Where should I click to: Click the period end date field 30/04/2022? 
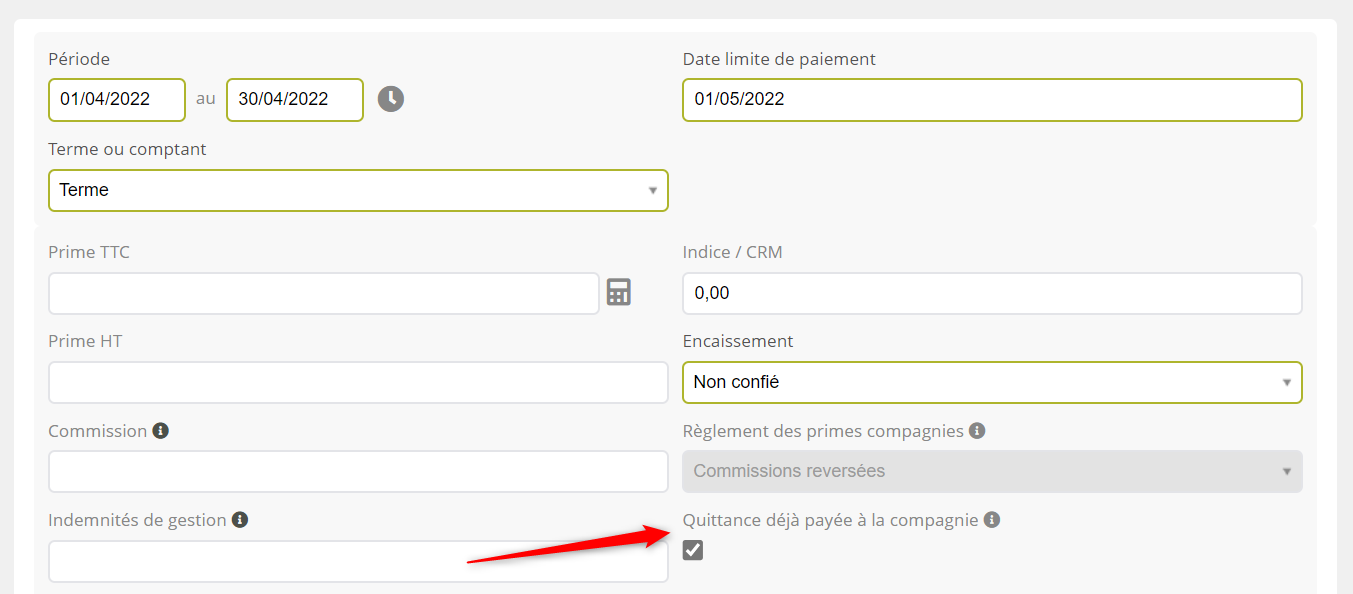pyautogui.click(x=295, y=100)
